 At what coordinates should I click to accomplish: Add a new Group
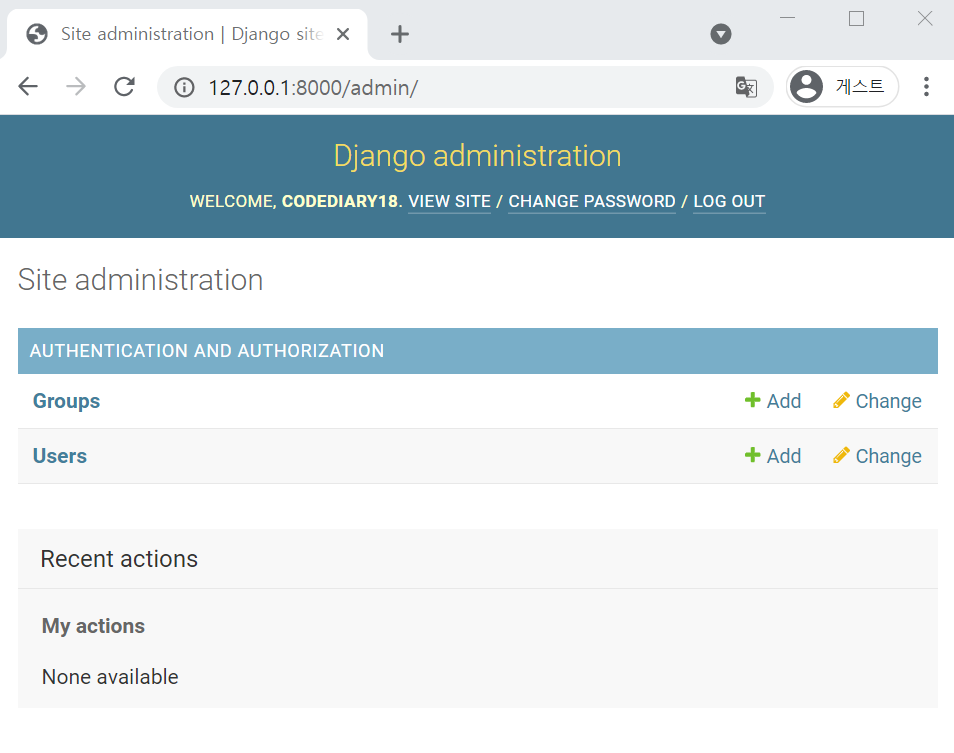tap(773, 401)
